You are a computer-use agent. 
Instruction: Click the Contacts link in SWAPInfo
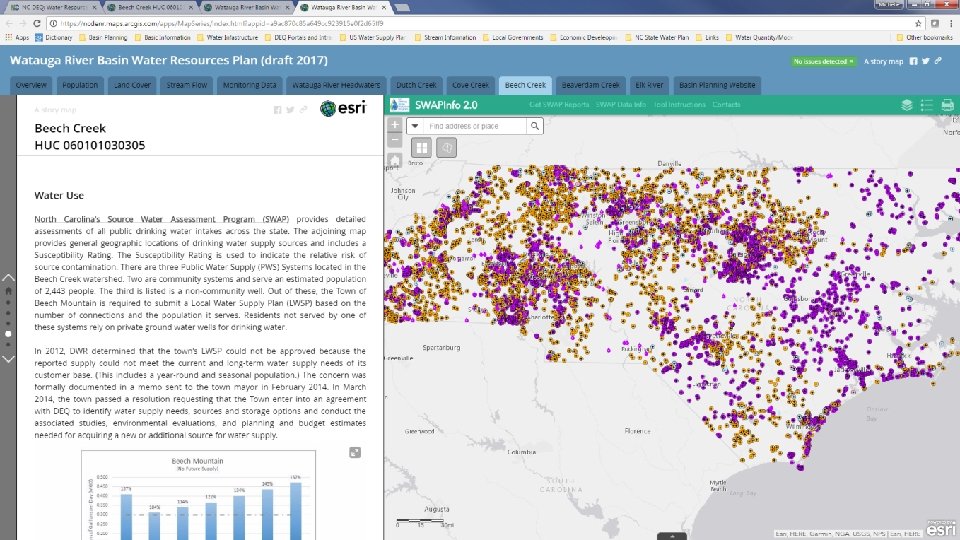coord(726,105)
